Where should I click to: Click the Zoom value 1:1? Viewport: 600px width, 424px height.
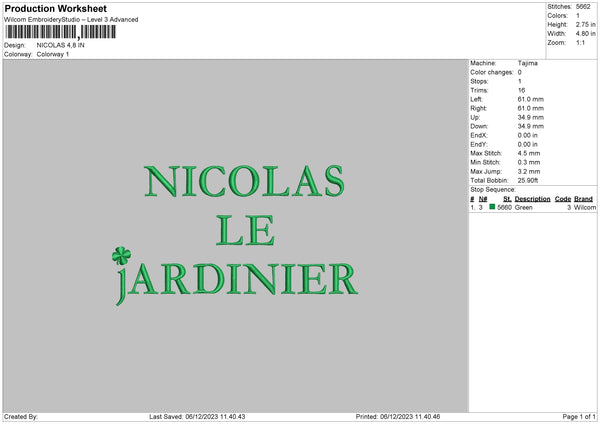point(580,43)
